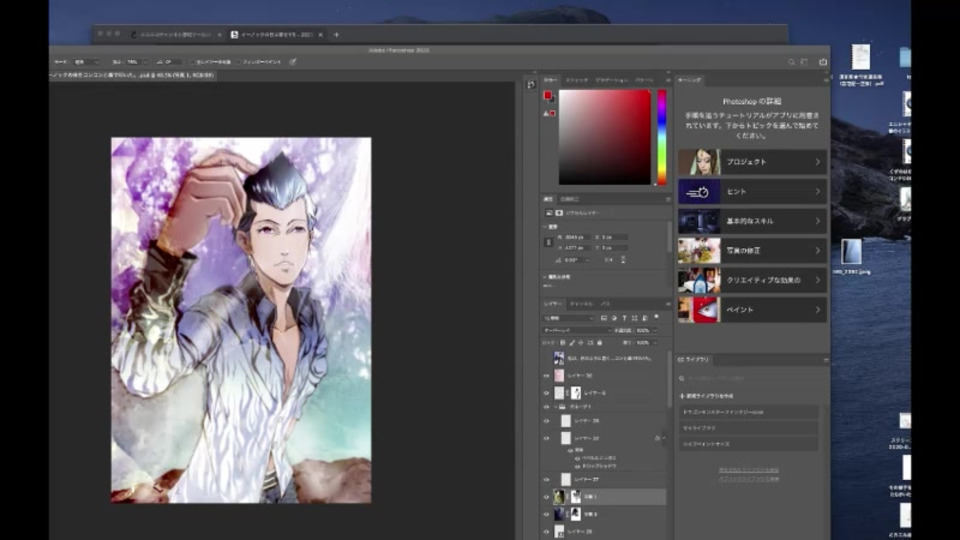
Task: Toggle visibility of グループ 1
Action: coord(546,407)
